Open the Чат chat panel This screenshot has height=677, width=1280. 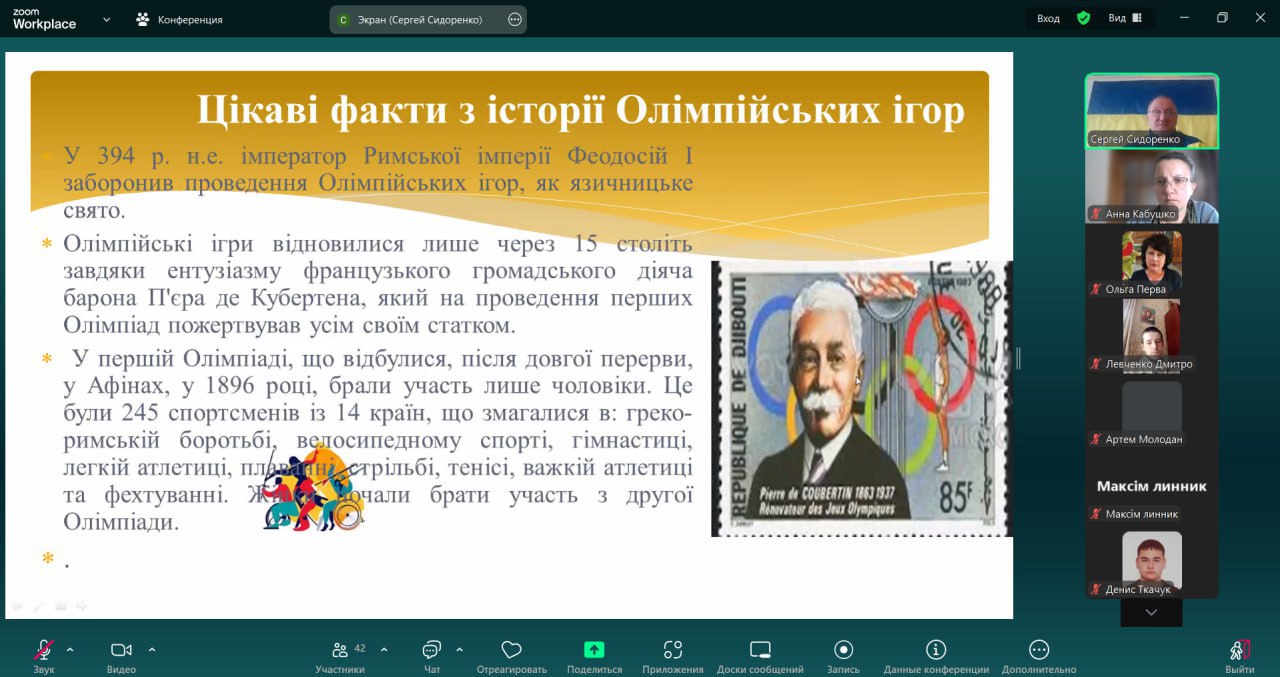pos(432,651)
